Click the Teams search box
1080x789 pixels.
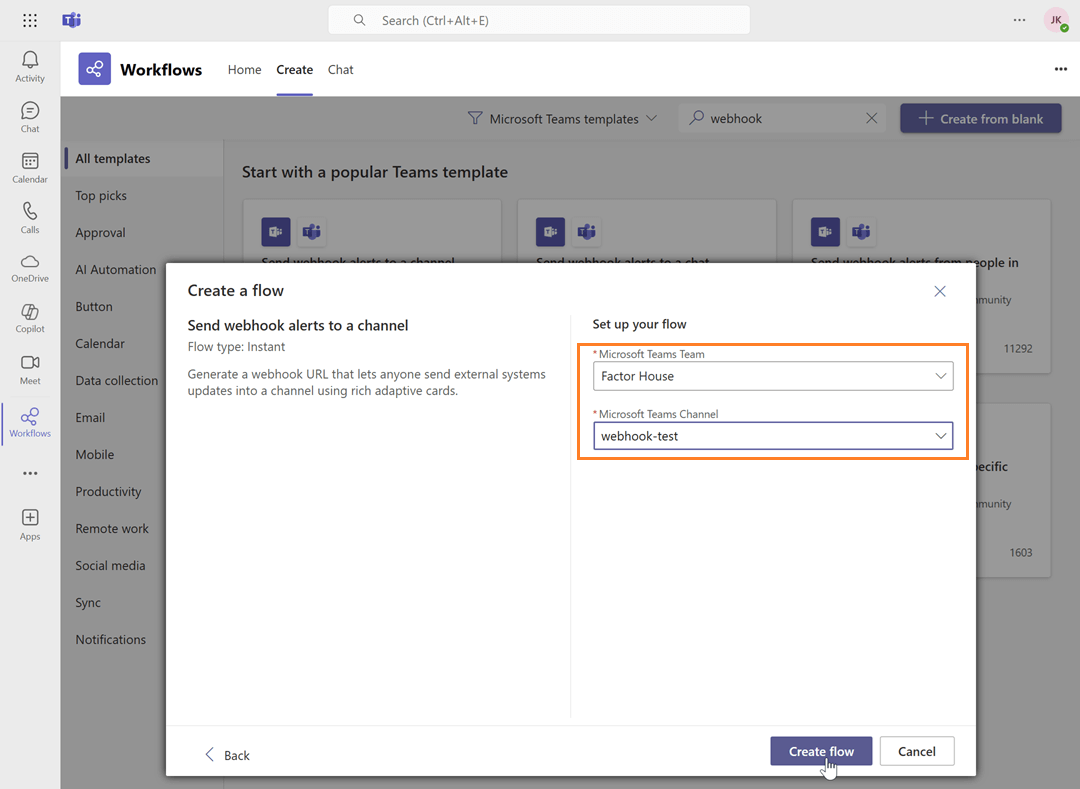[x=540, y=20]
